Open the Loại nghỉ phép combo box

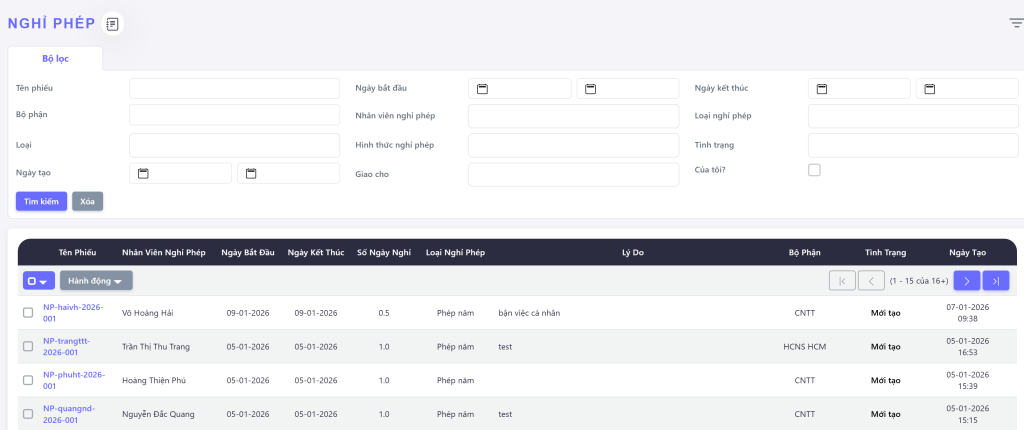click(913, 116)
